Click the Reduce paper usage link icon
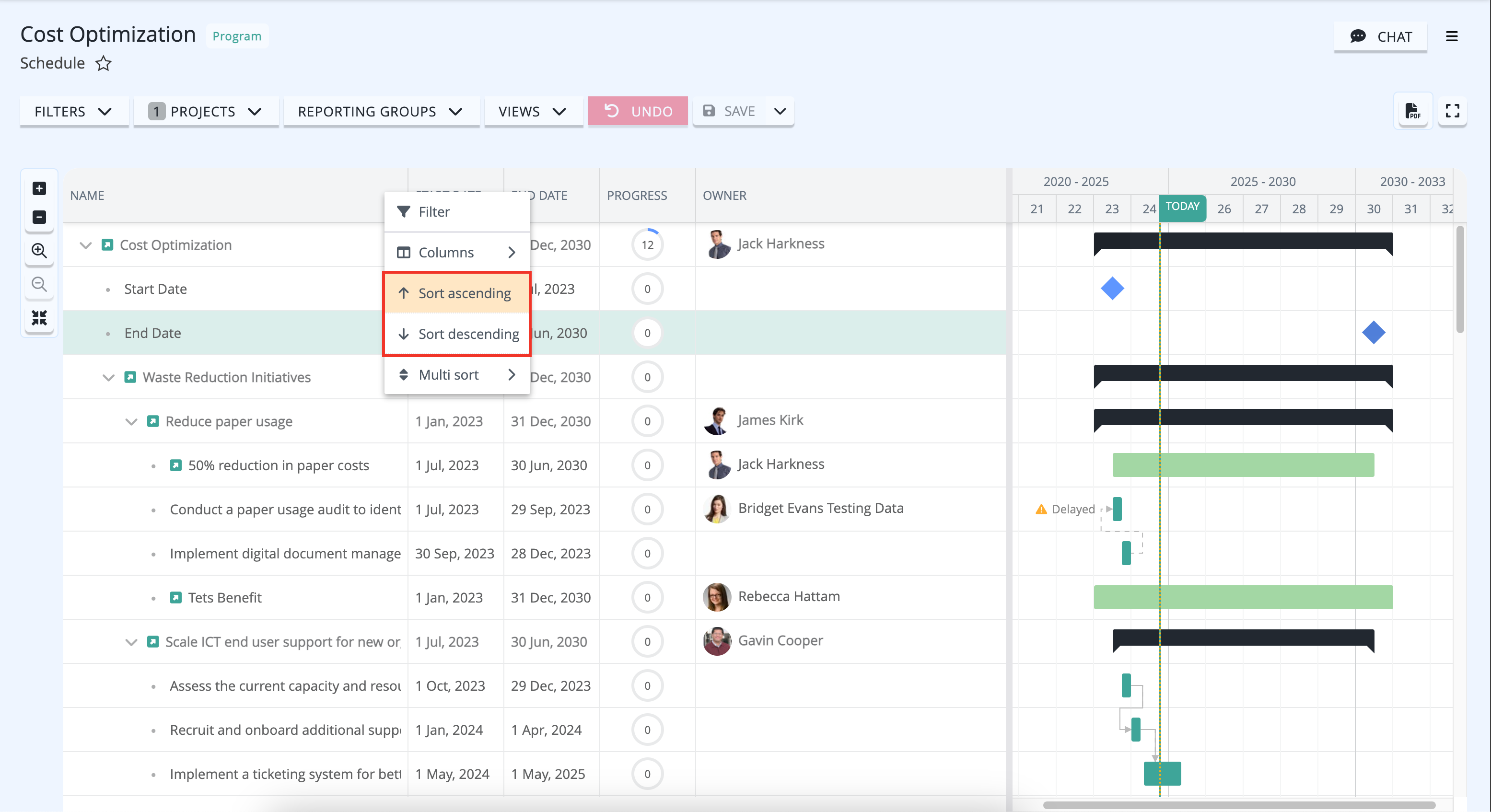The image size is (1491, 812). pyautogui.click(x=153, y=421)
